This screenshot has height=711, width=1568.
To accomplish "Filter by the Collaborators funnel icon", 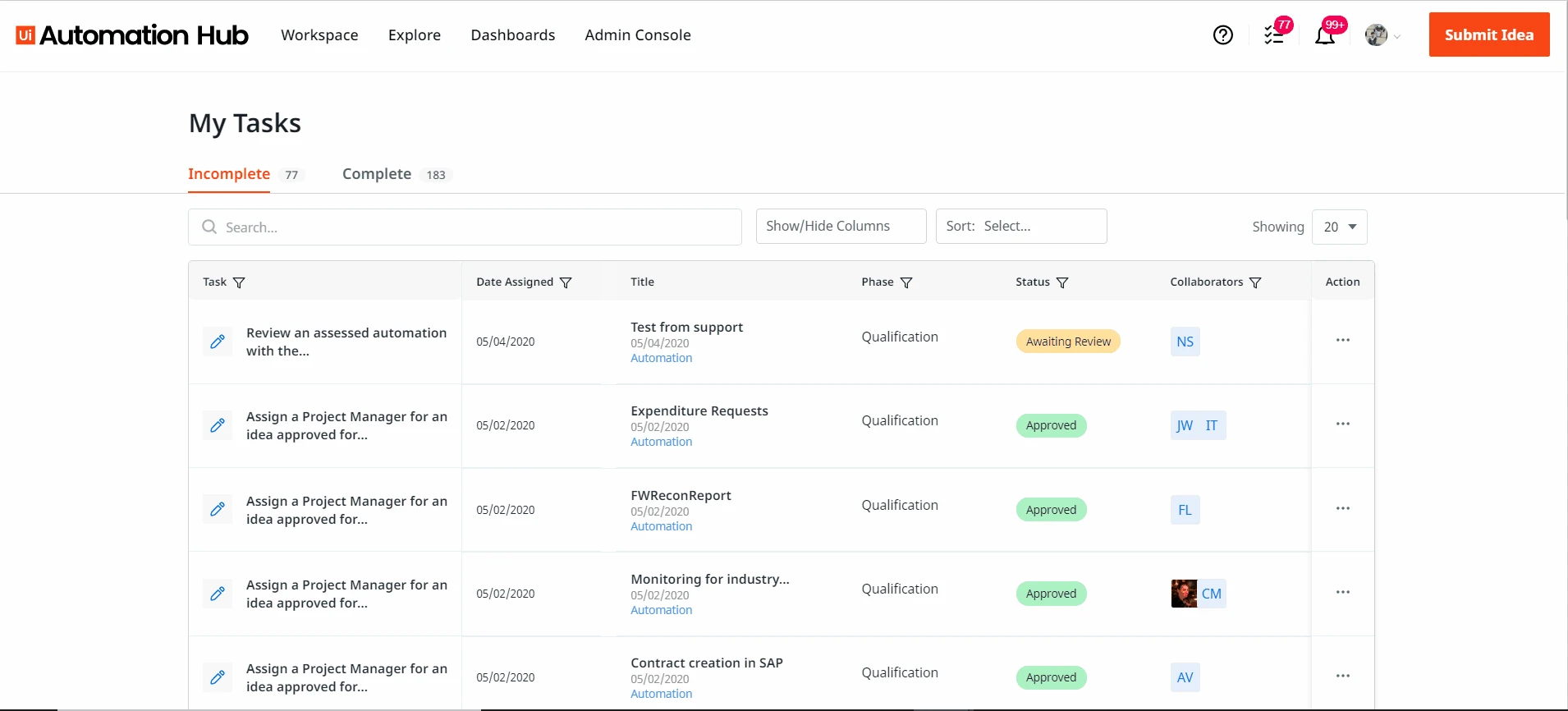I will (1255, 282).
